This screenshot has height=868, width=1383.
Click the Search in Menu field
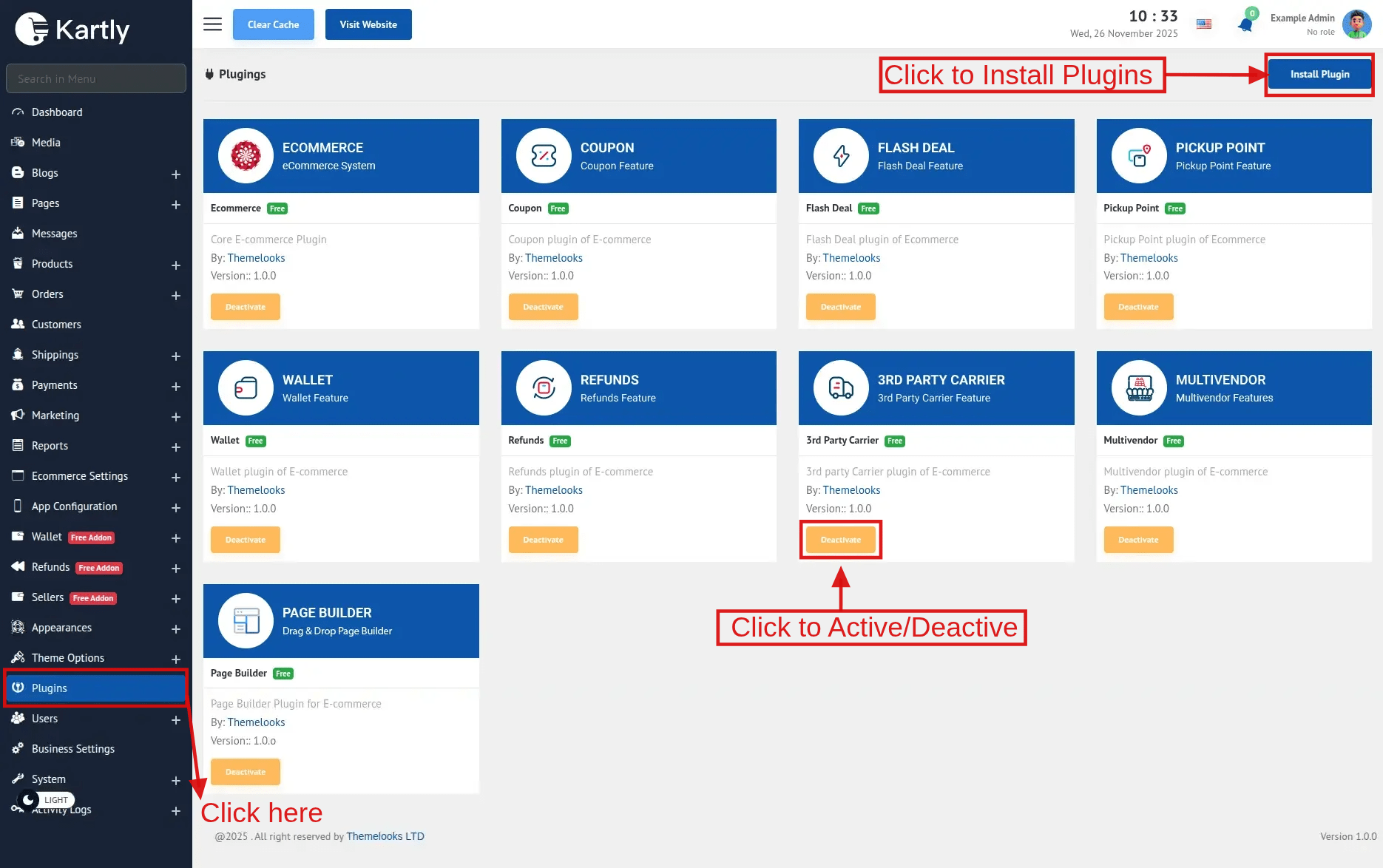96,78
